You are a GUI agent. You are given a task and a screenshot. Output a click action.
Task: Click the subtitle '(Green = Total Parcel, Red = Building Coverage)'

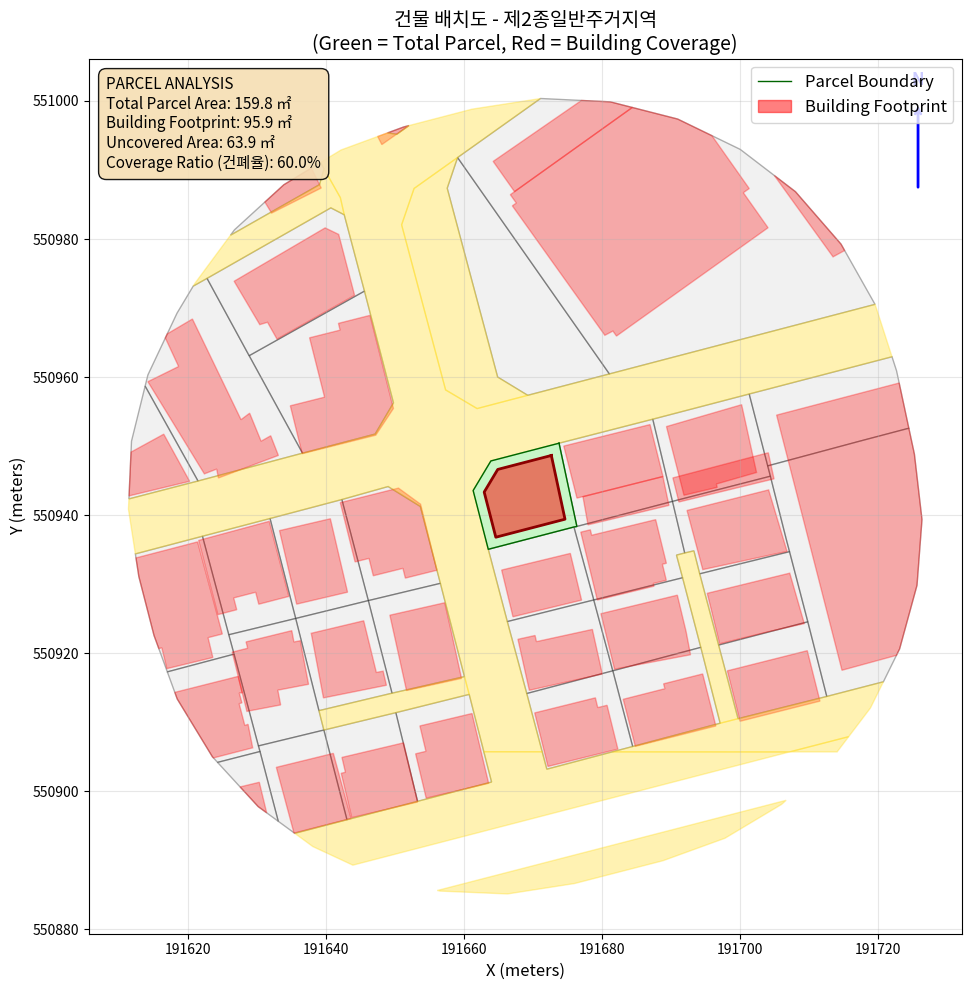tap(524, 43)
